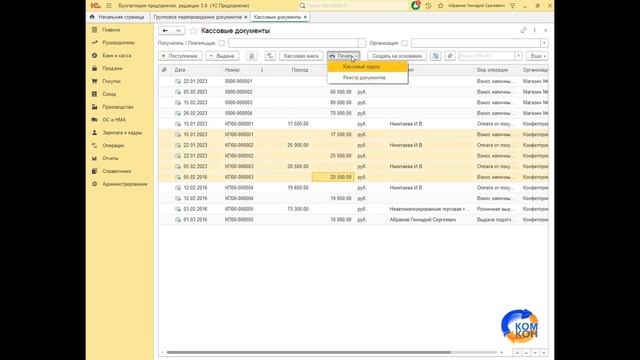Click the global search field in title bar
The image size is (640, 360).
click(x=354, y=6)
